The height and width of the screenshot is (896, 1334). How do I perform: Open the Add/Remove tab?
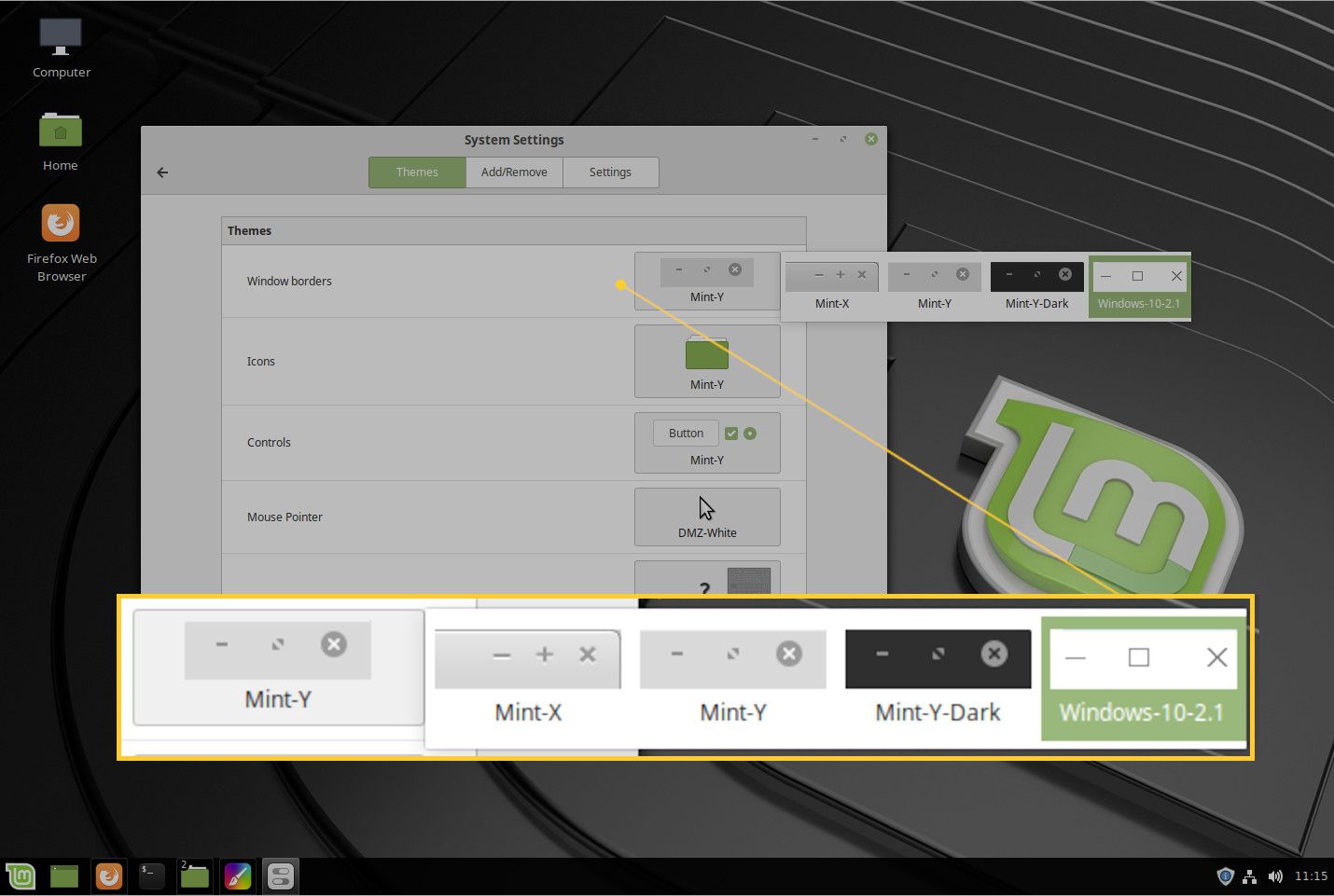[514, 172]
